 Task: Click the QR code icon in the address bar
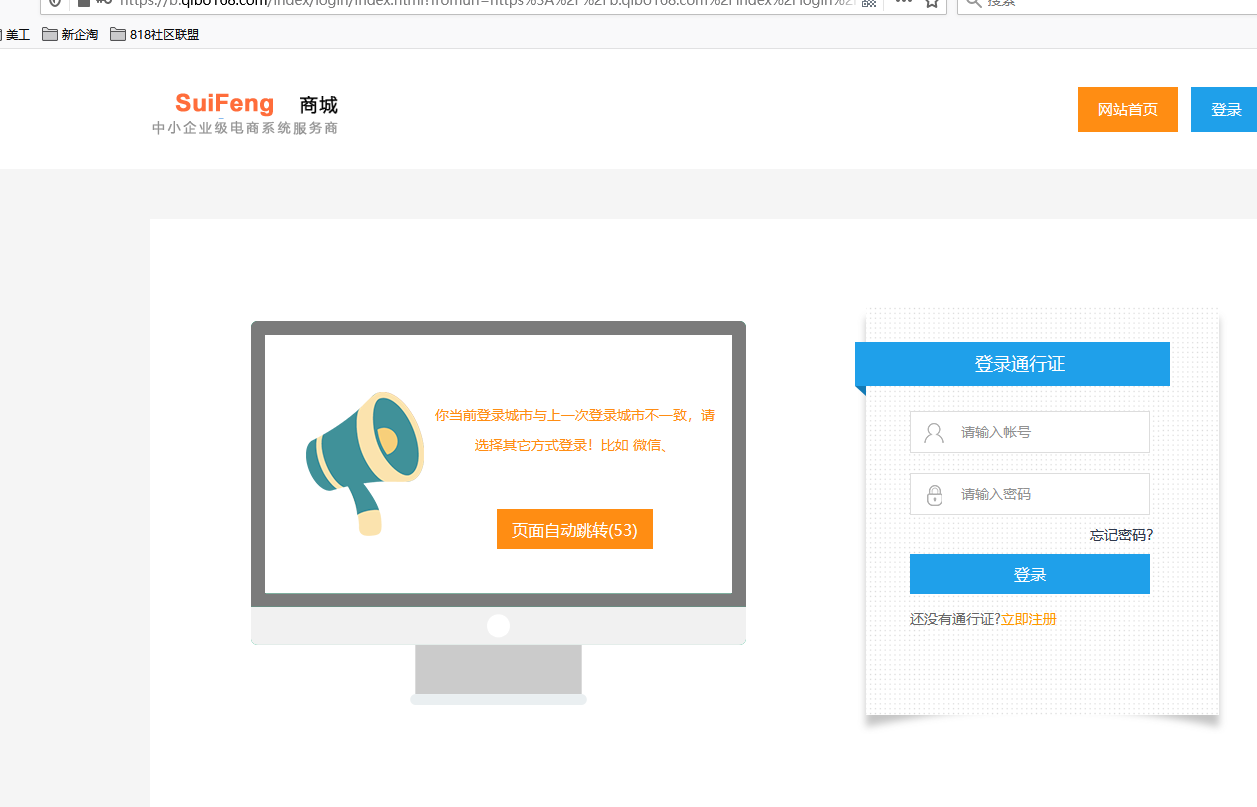[869, 3]
